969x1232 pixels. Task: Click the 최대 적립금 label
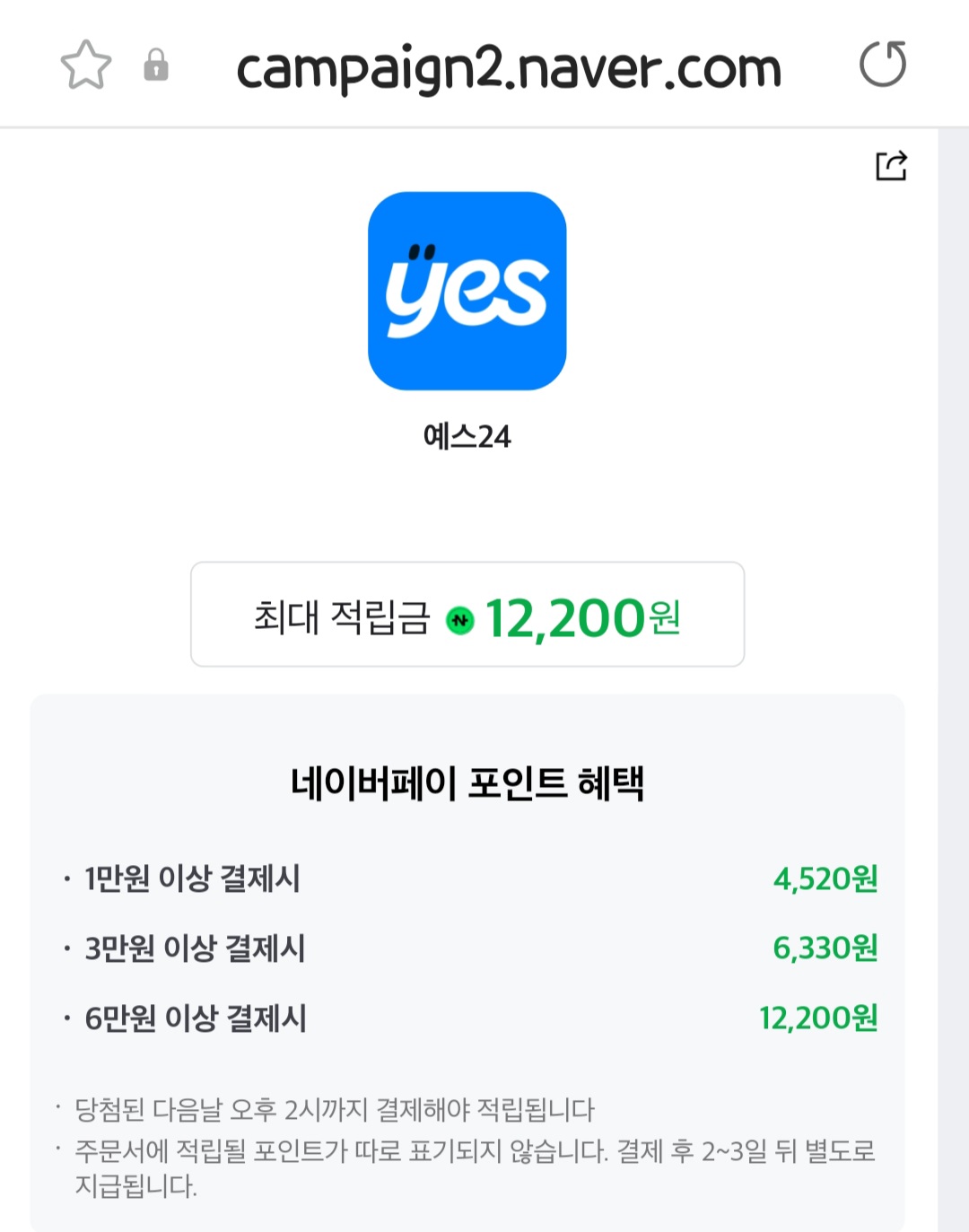[342, 617]
